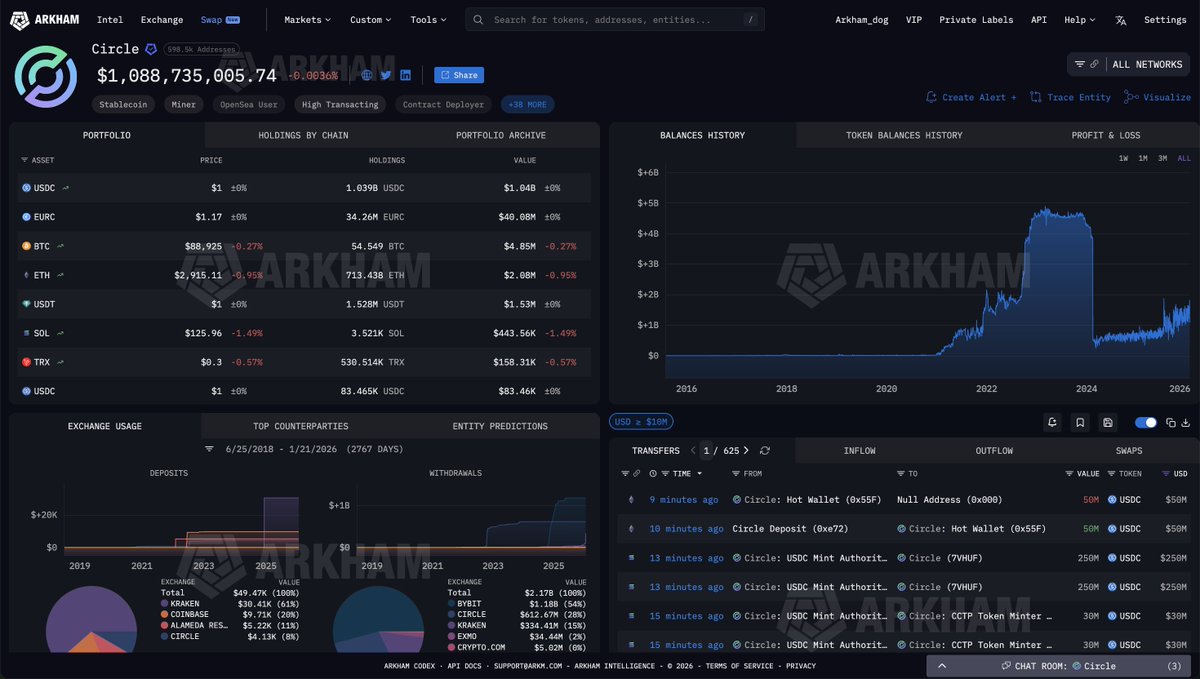Viewport: 1200px width, 679px height.
Task: Click the Asset column filter icon
Action: [24, 160]
